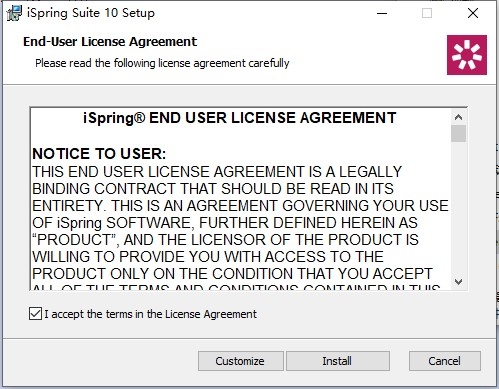499x389 pixels.
Task: Click the 'iSpring® END USER LICENSE AGREEMENT' heading
Action: click(240, 118)
